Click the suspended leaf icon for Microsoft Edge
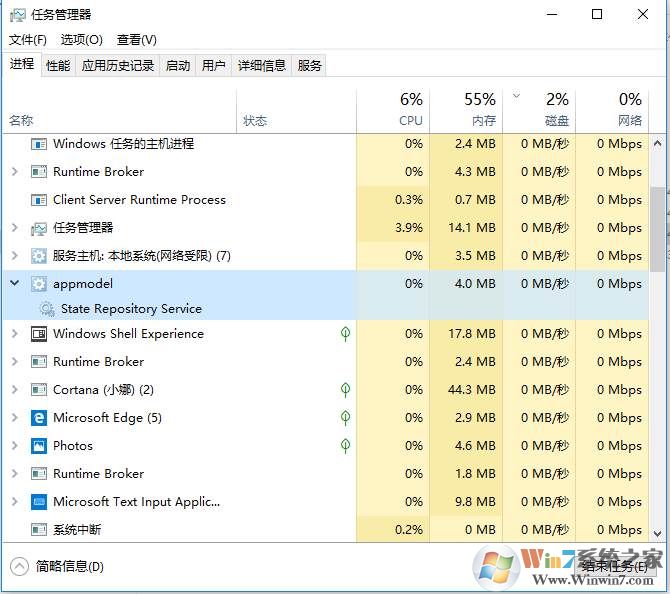 pos(345,418)
